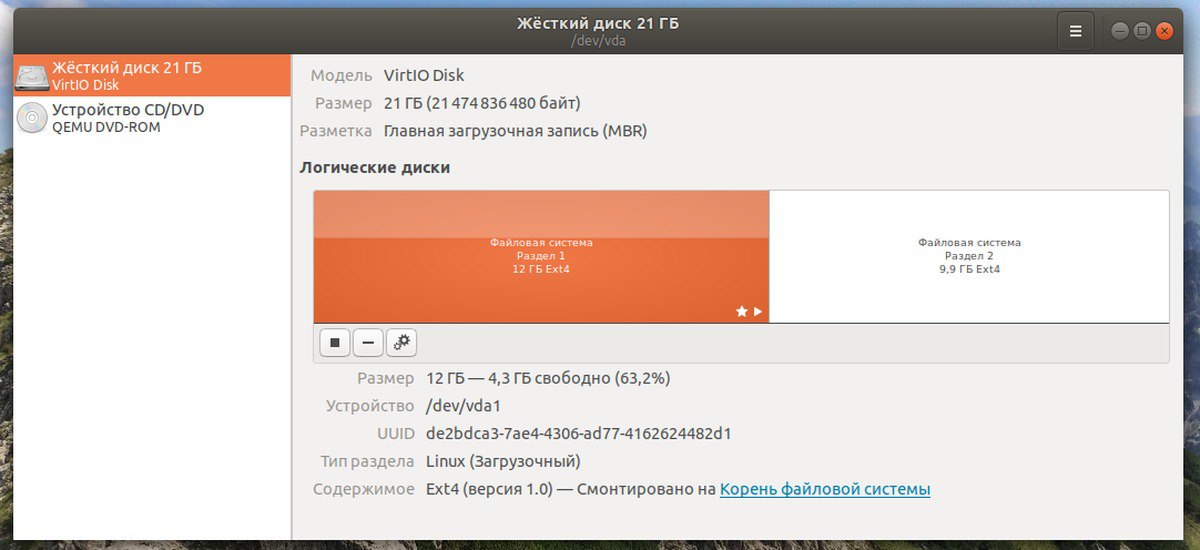Select Раздел 1 12 ГБ Ext4 partition
1200x550 pixels.
(x=541, y=256)
